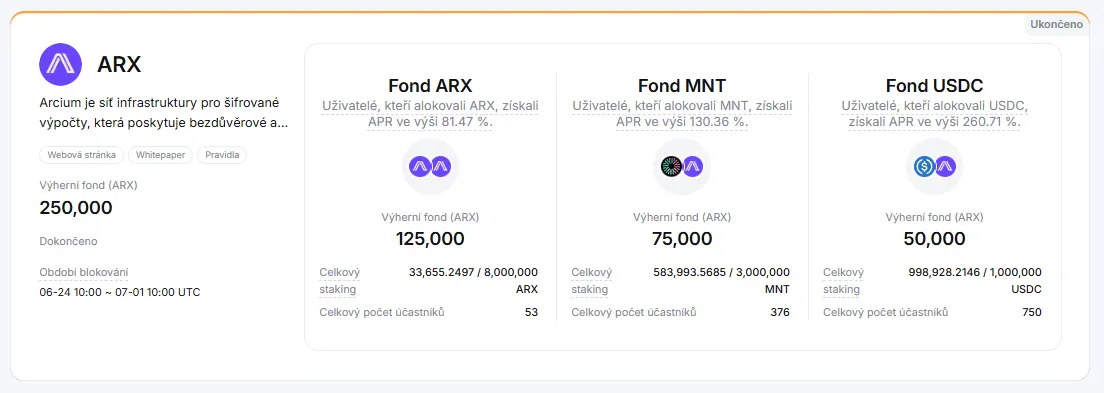Viewport: 1104px width, 393px height.
Task: Click the USDC pool APR 260.71 % description
Action: click(934, 113)
